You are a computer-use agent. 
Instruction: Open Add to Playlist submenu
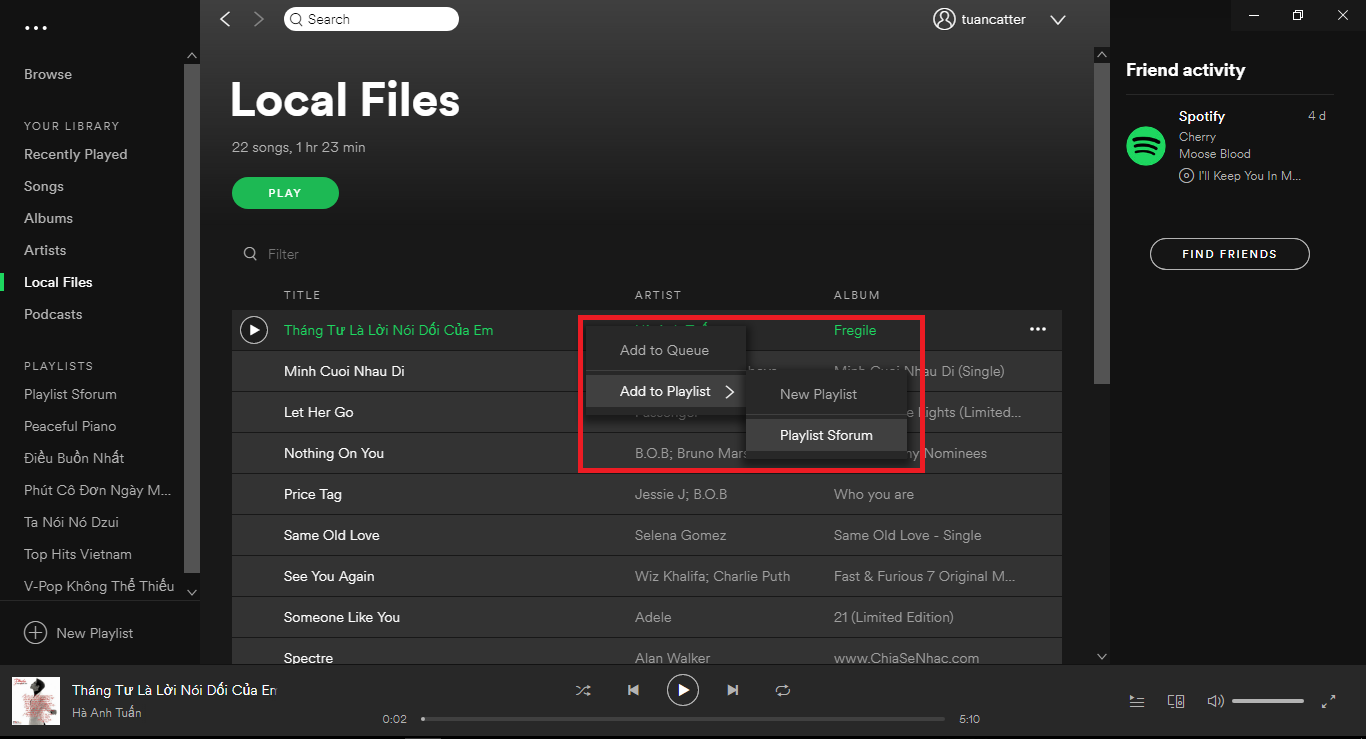(666, 391)
